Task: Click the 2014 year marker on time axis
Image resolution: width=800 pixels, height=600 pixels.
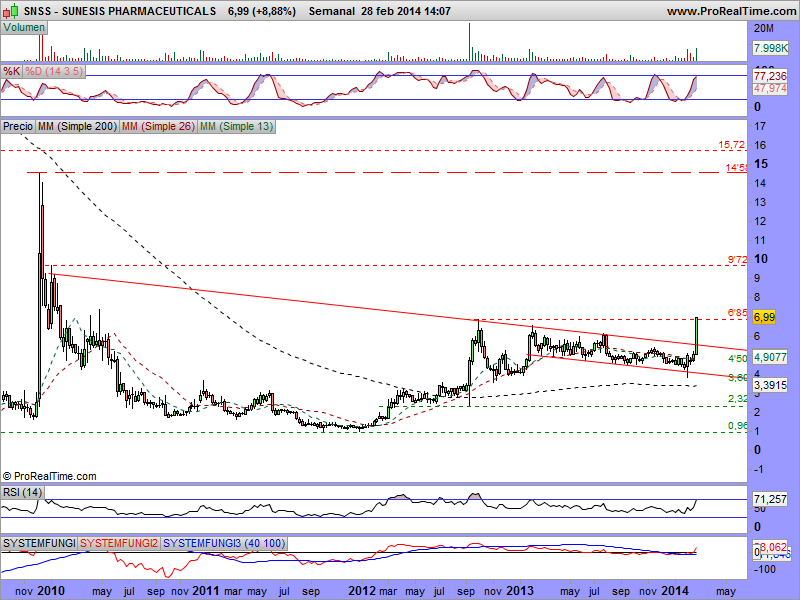Action: tap(675, 591)
